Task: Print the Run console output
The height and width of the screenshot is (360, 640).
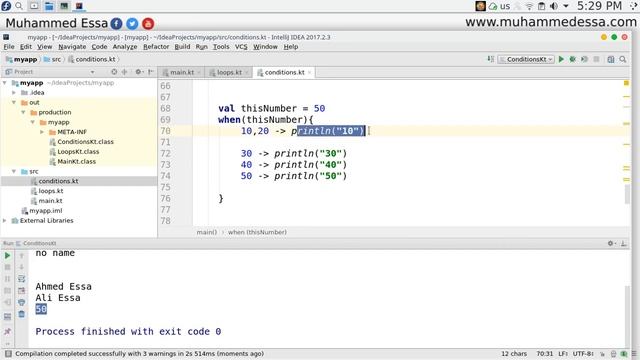Action: [x=22, y=302]
